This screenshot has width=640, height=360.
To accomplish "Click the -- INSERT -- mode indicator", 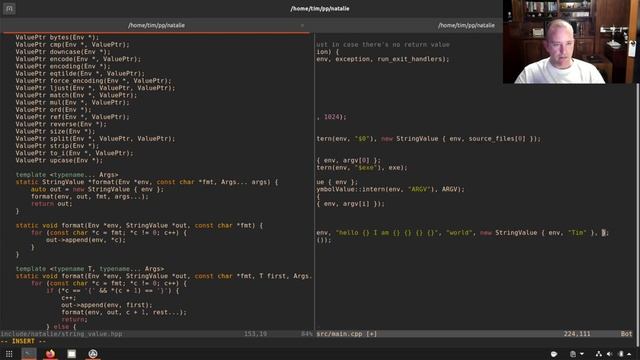I will (23, 341).
